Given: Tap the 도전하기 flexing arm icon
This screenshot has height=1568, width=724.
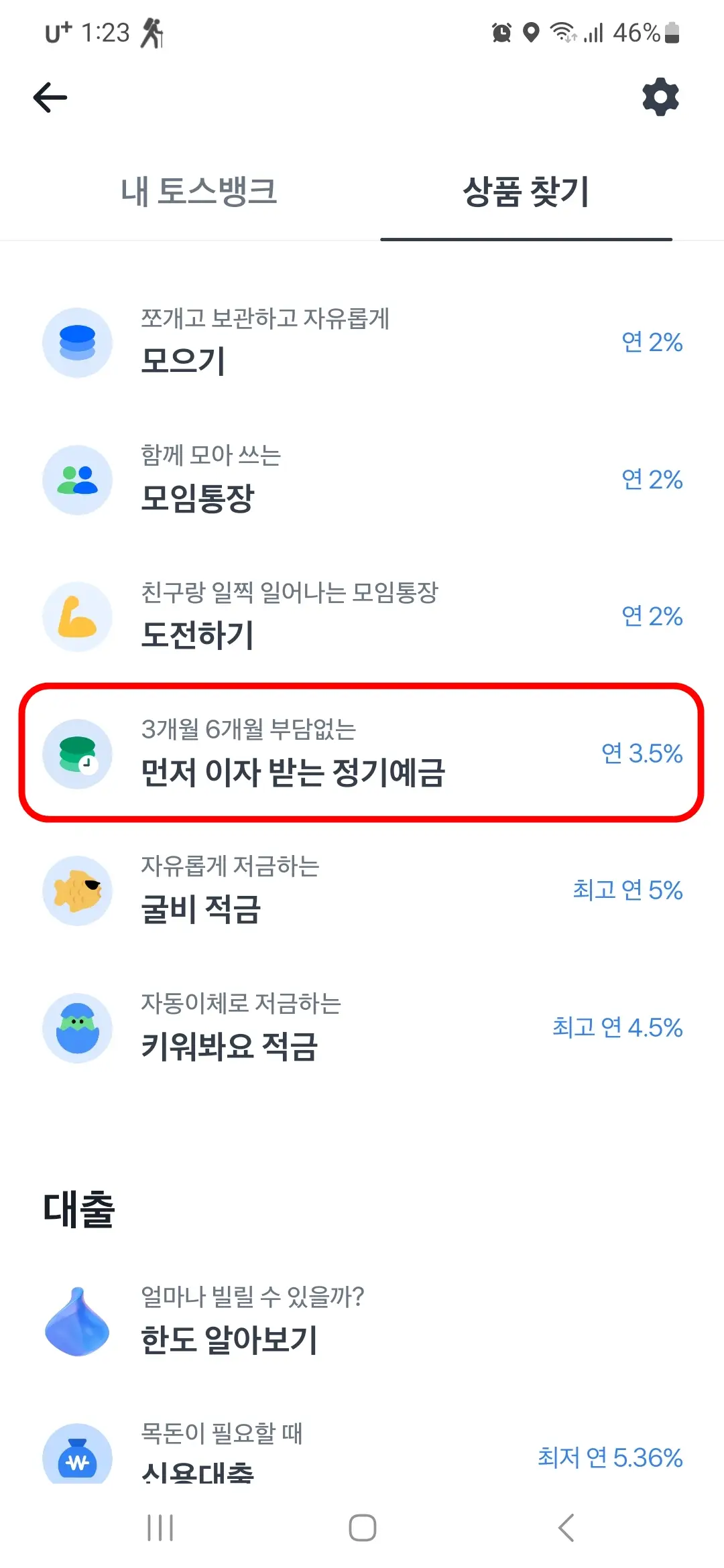Looking at the screenshot, I should pos(77,617).
